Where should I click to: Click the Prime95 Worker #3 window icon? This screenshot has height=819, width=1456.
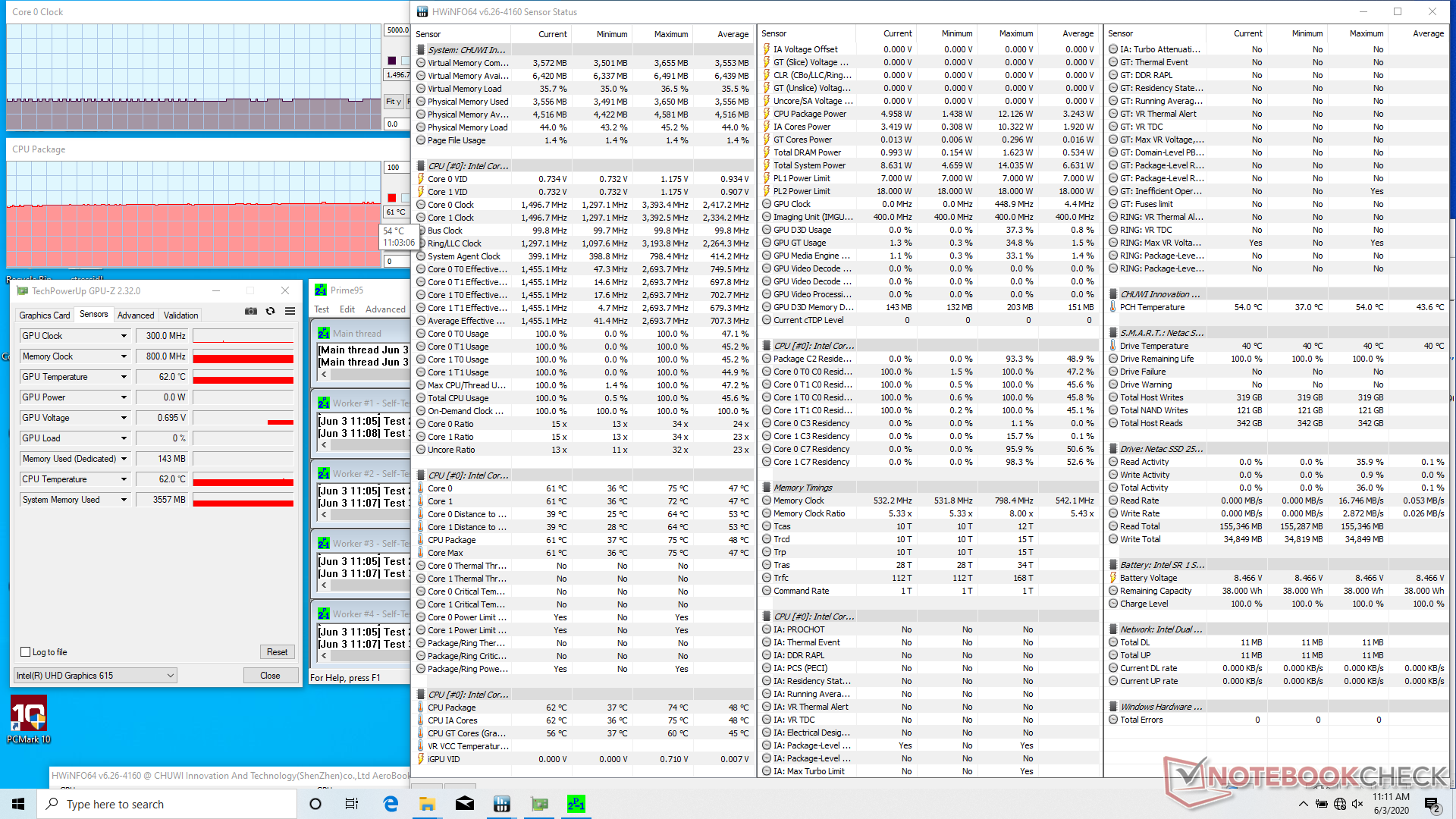tap(324, 543)
